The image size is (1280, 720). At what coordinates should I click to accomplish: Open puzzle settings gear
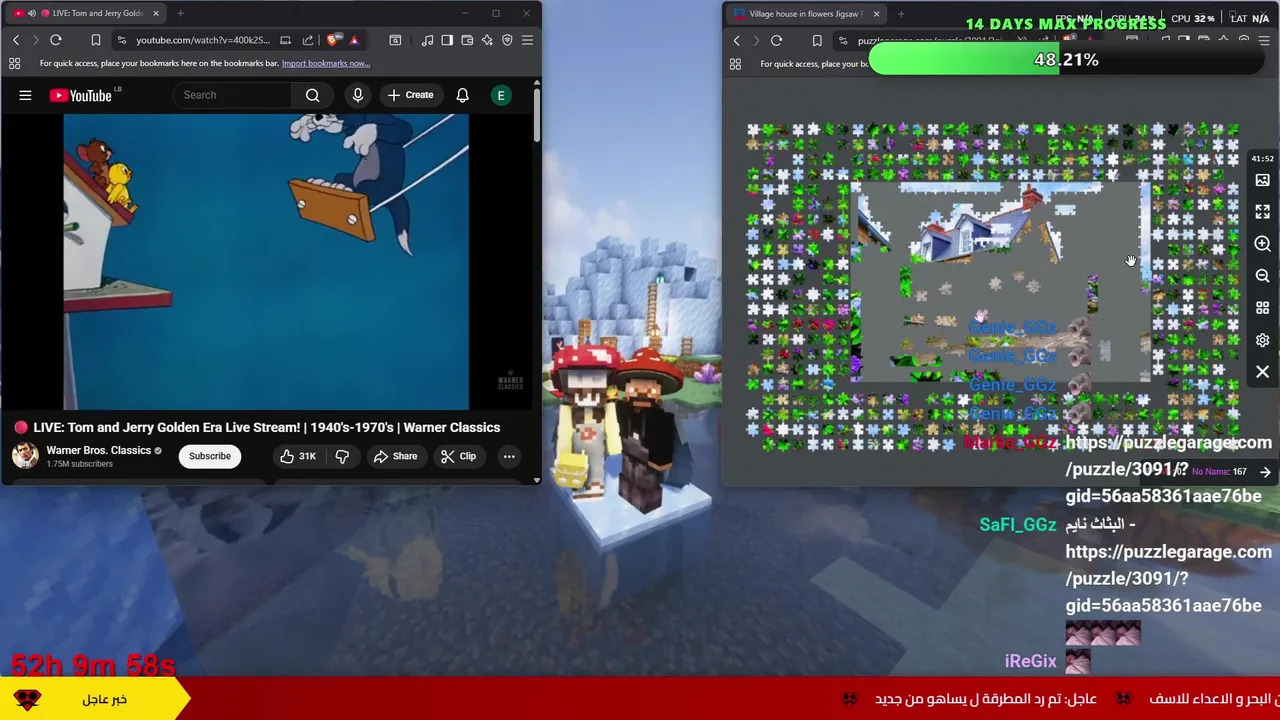point(1262,340)
